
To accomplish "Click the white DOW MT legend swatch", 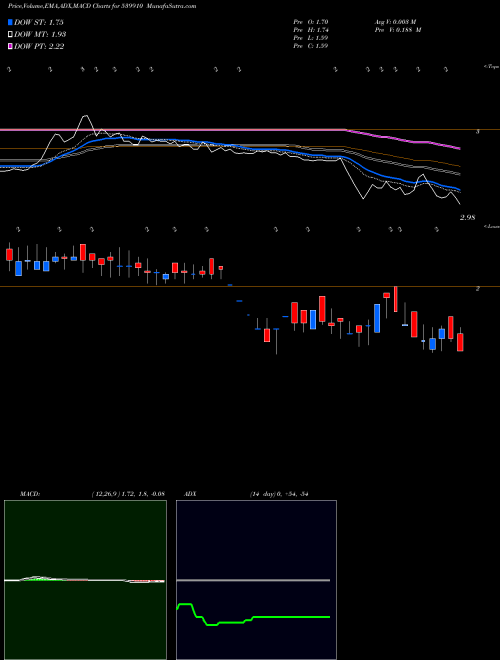I will (11, 34).
